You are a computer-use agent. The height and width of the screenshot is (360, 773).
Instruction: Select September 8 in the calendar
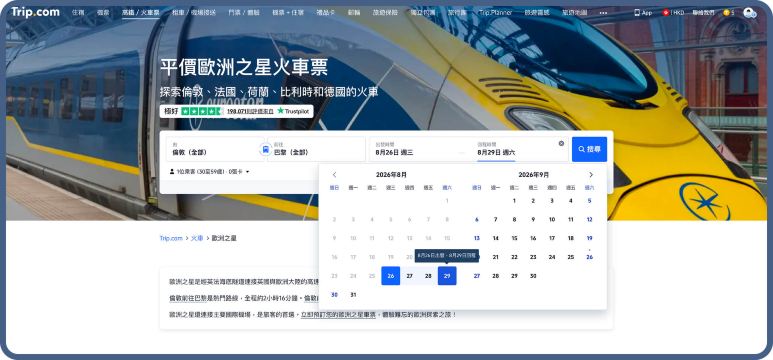point(514,219)
